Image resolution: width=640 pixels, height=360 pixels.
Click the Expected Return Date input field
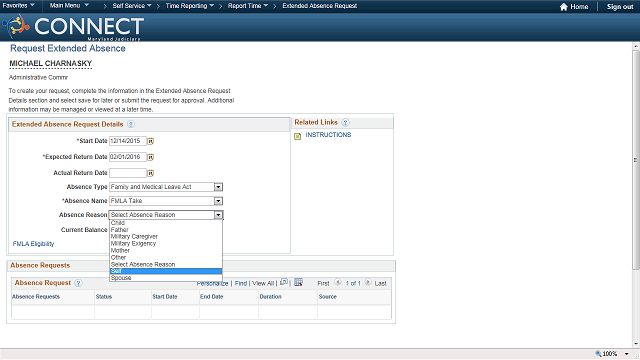(128, 157)
